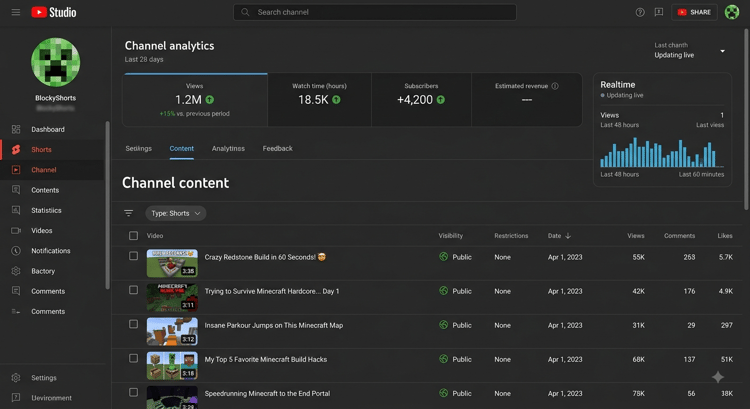Image resolution: width=750 pixels, height=409 pixels.
Task: Check the Speedrunning Minecraft row checkbox
Action: point(133,392)
